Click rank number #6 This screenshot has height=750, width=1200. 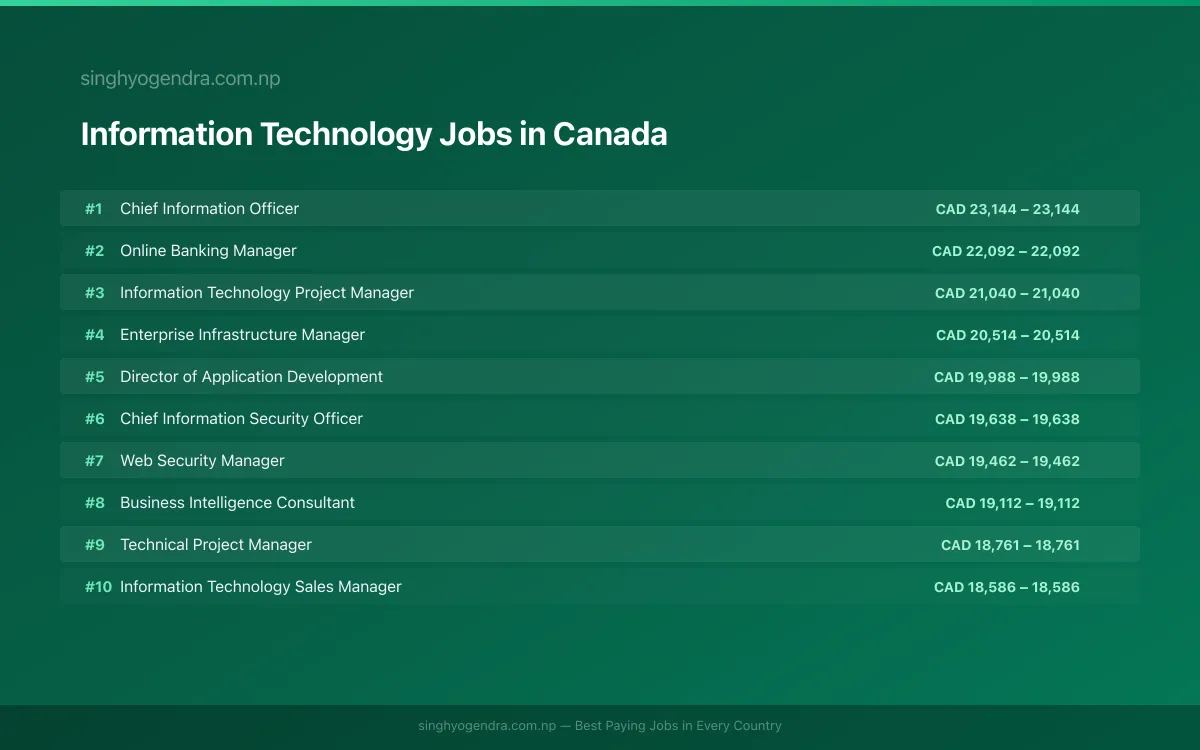tap(94, 419)
